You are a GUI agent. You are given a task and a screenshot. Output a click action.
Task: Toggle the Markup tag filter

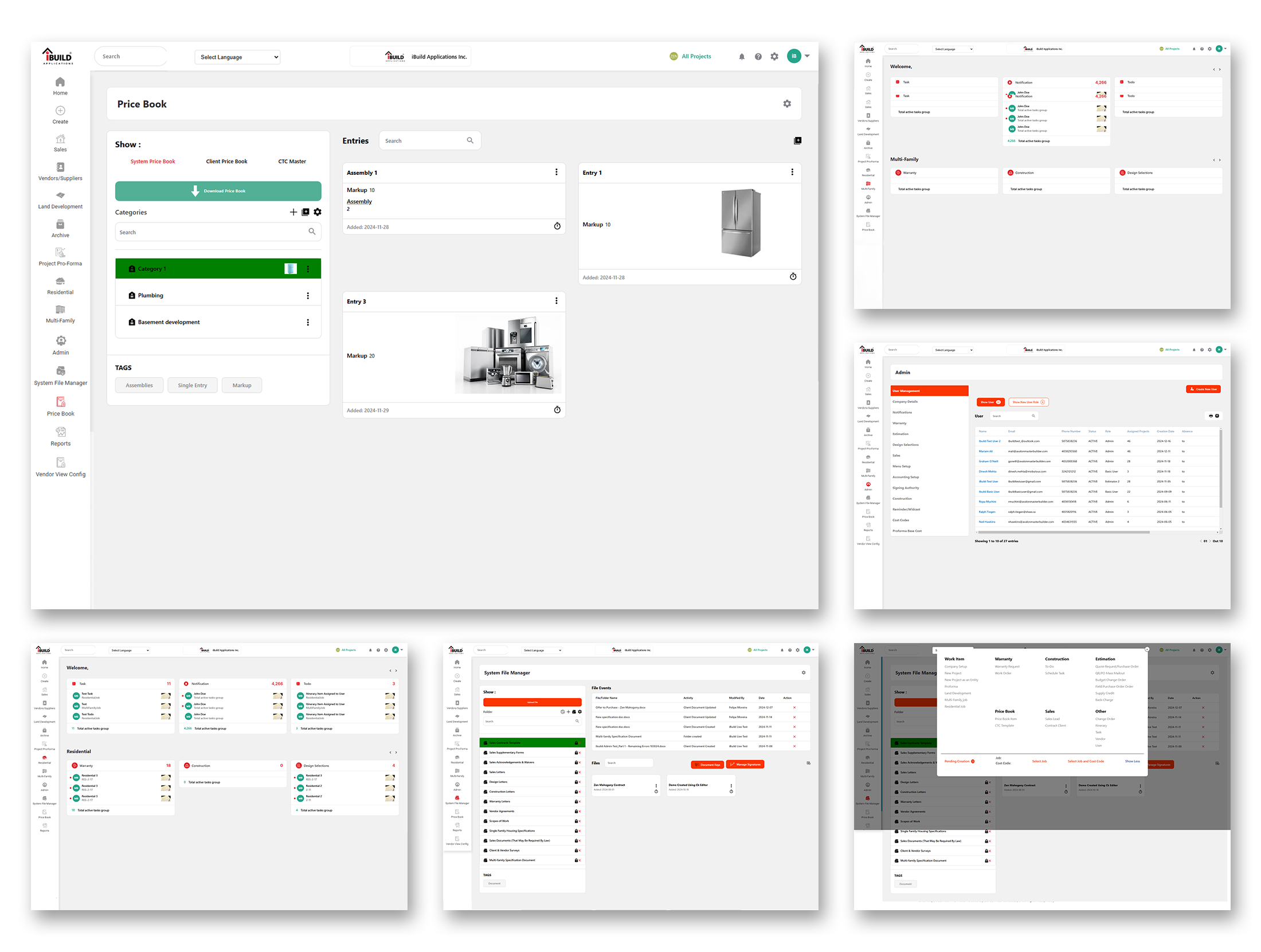[x=241, y=385]
